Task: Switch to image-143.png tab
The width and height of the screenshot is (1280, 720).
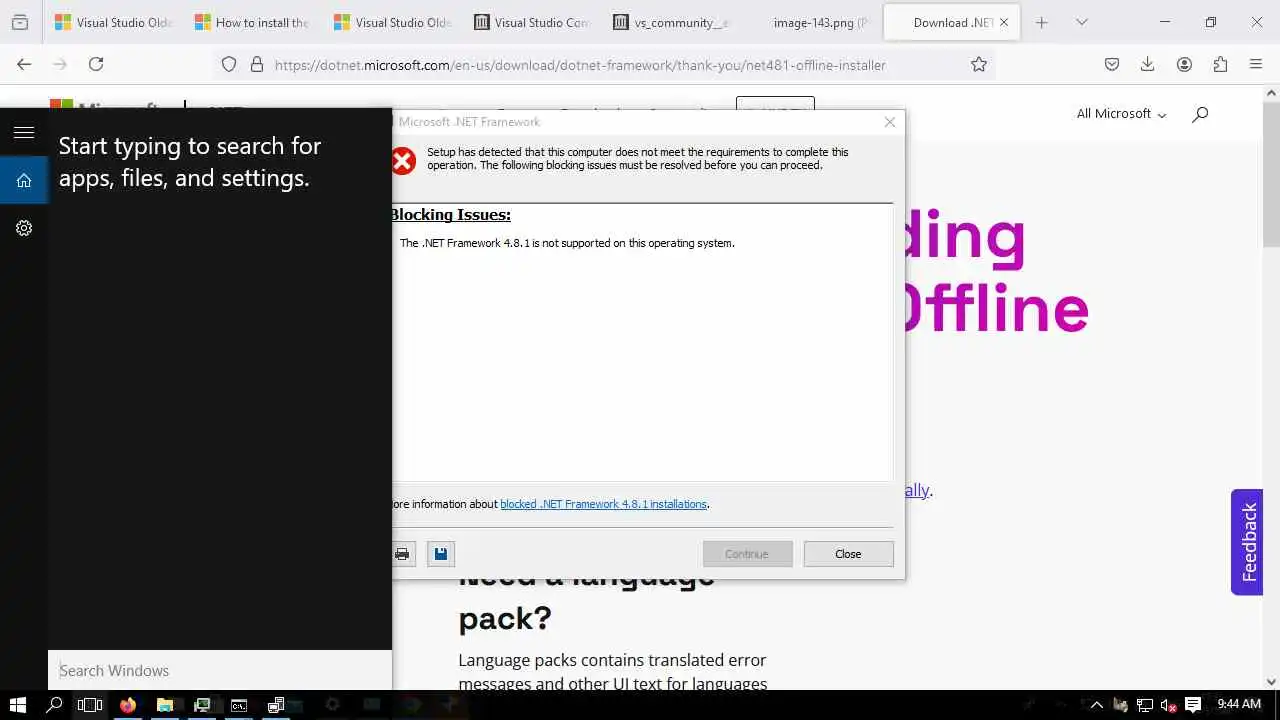Action: tap(810, 22)
